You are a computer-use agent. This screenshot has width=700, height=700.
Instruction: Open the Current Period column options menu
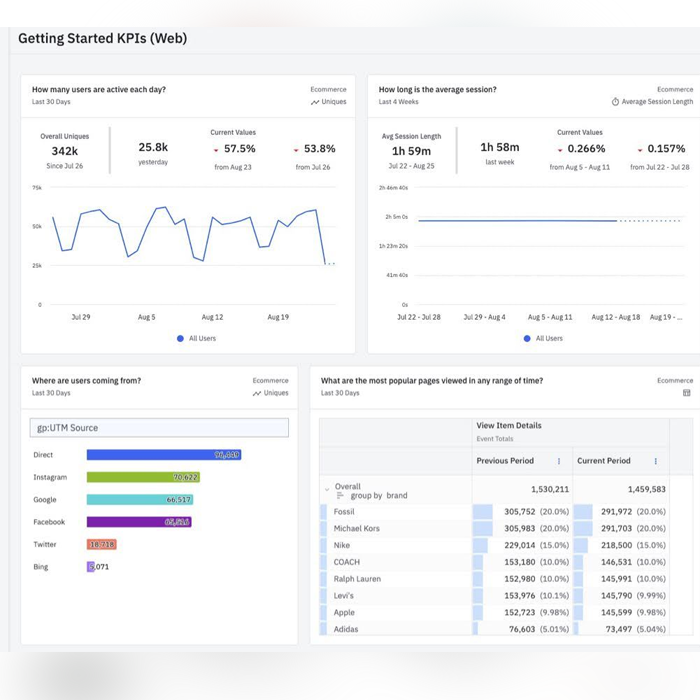coord(655,461)
